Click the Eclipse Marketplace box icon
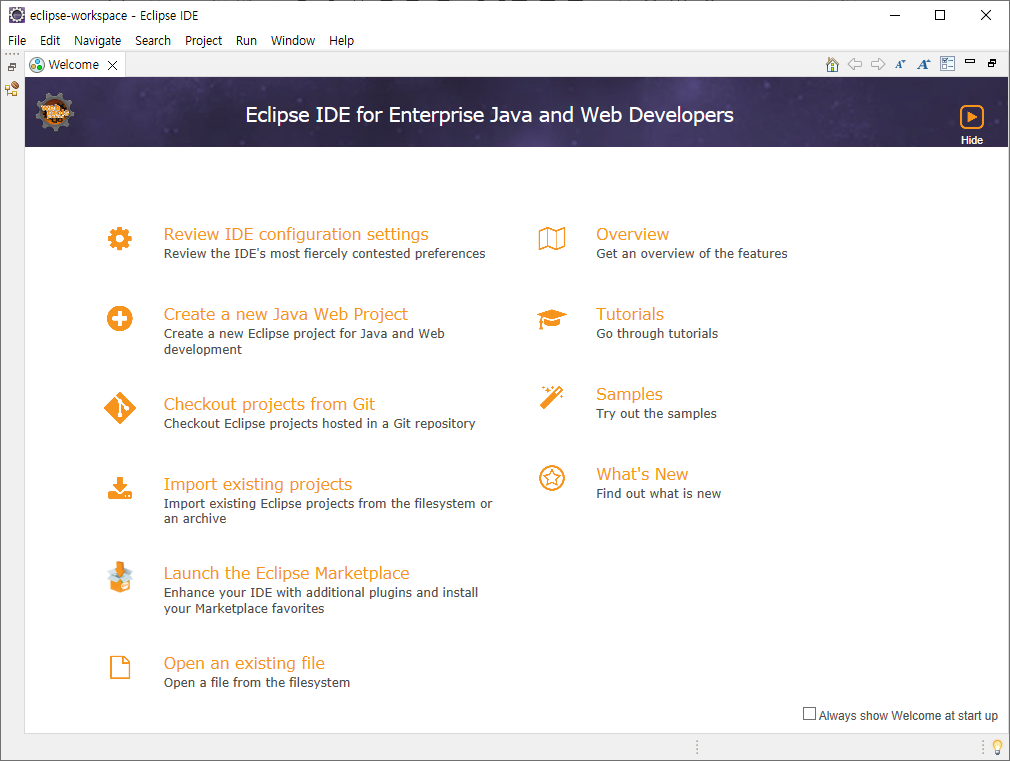The height and width of the screenshot is (761, 1010). pyautogui.click(x=120, y=577)
